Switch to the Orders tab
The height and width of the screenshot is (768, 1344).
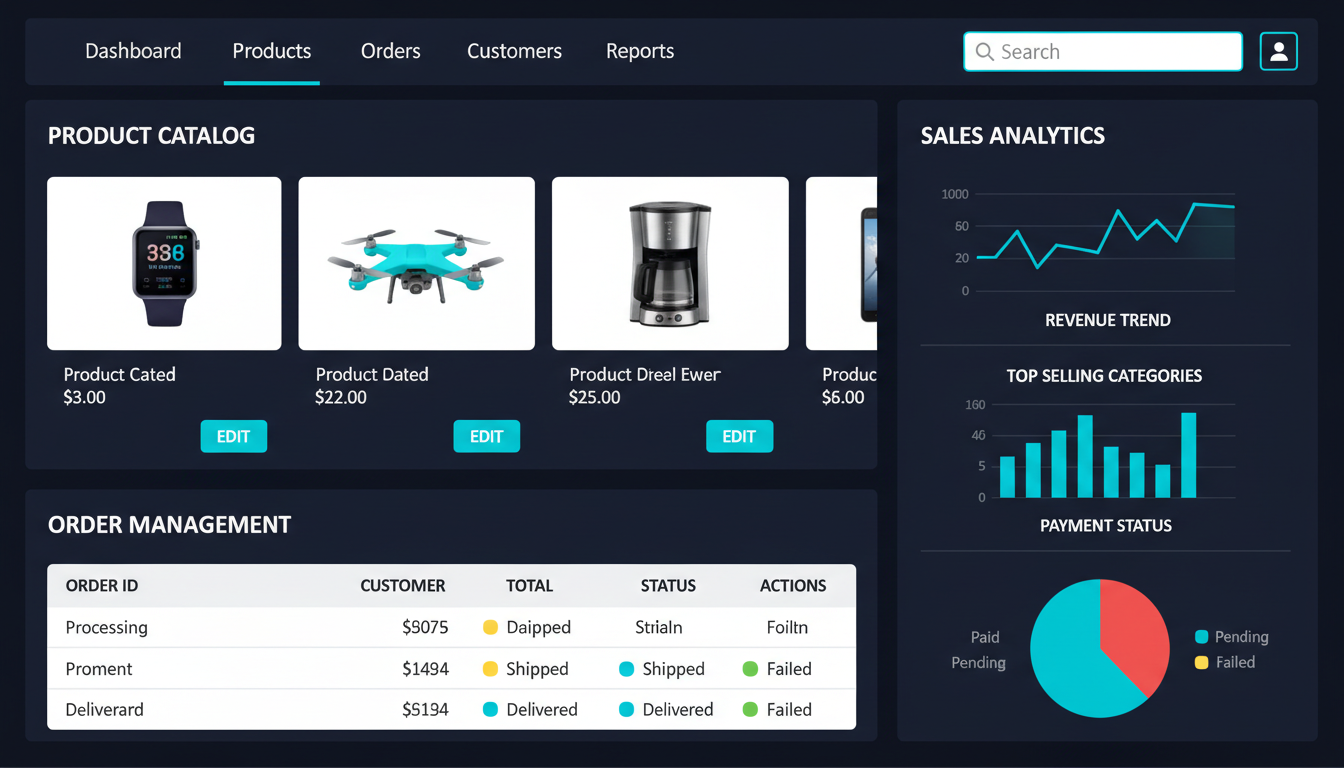(x=390, y=51)
